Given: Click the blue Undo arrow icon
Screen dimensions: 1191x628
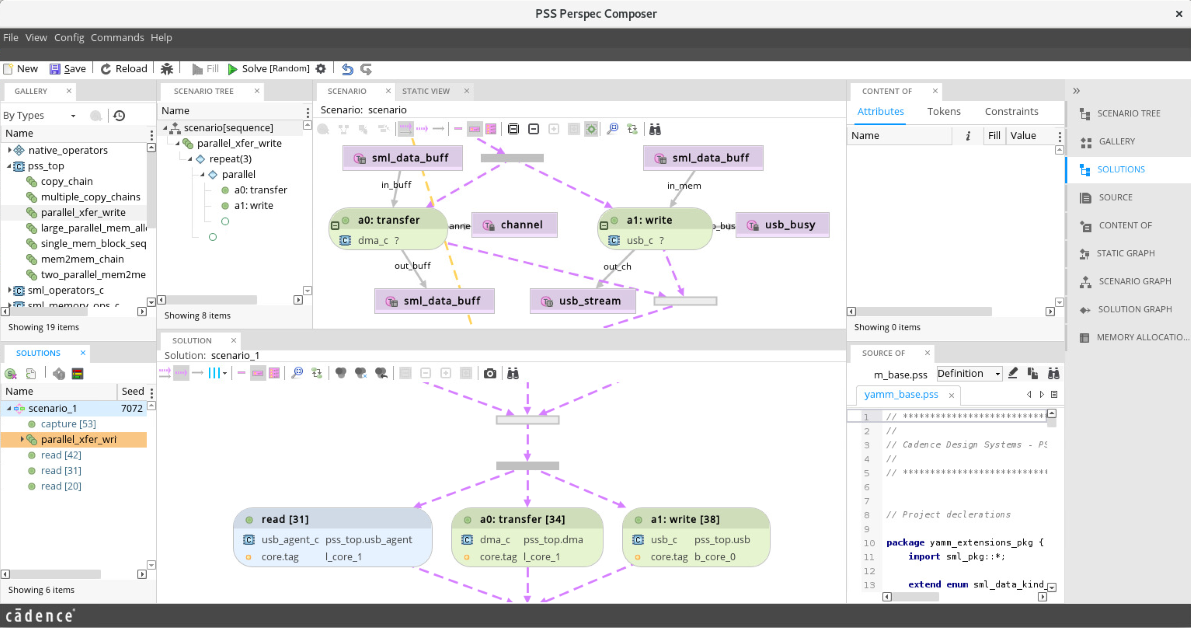Looking at the screenshot, I should (x=347, y=68).
